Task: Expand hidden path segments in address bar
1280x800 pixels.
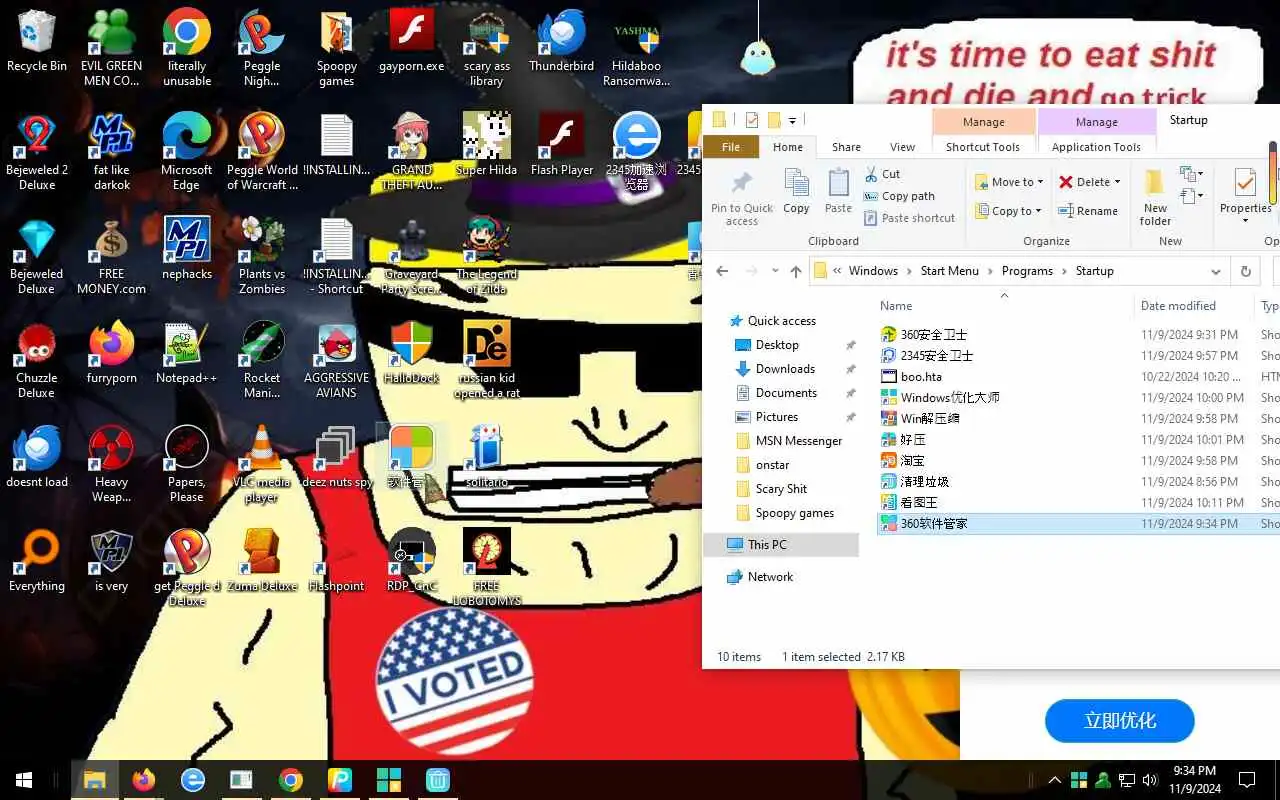Action: coord(837,271)
